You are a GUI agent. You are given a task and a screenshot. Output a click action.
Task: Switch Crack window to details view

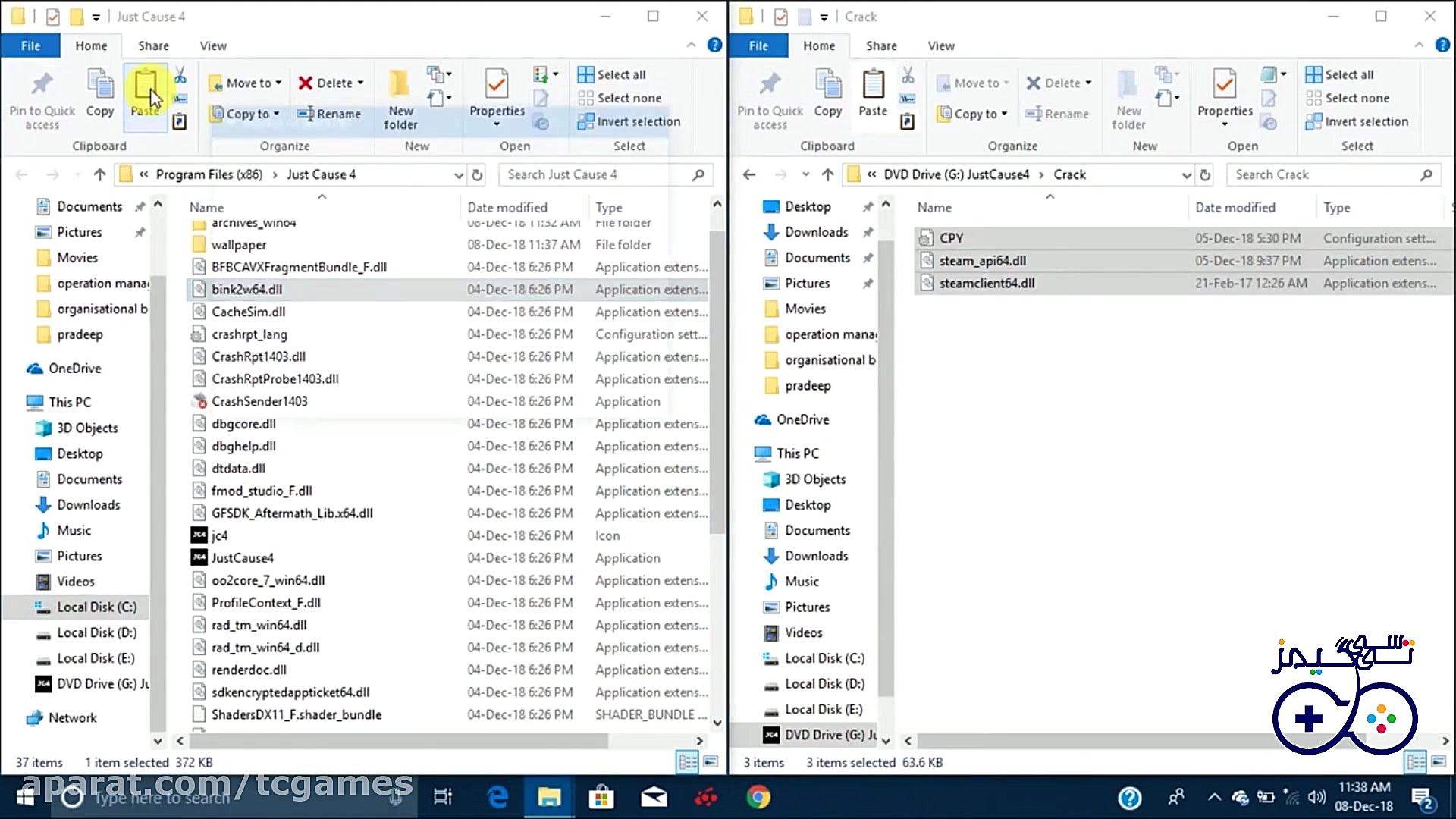click(x=1415, y=761)
